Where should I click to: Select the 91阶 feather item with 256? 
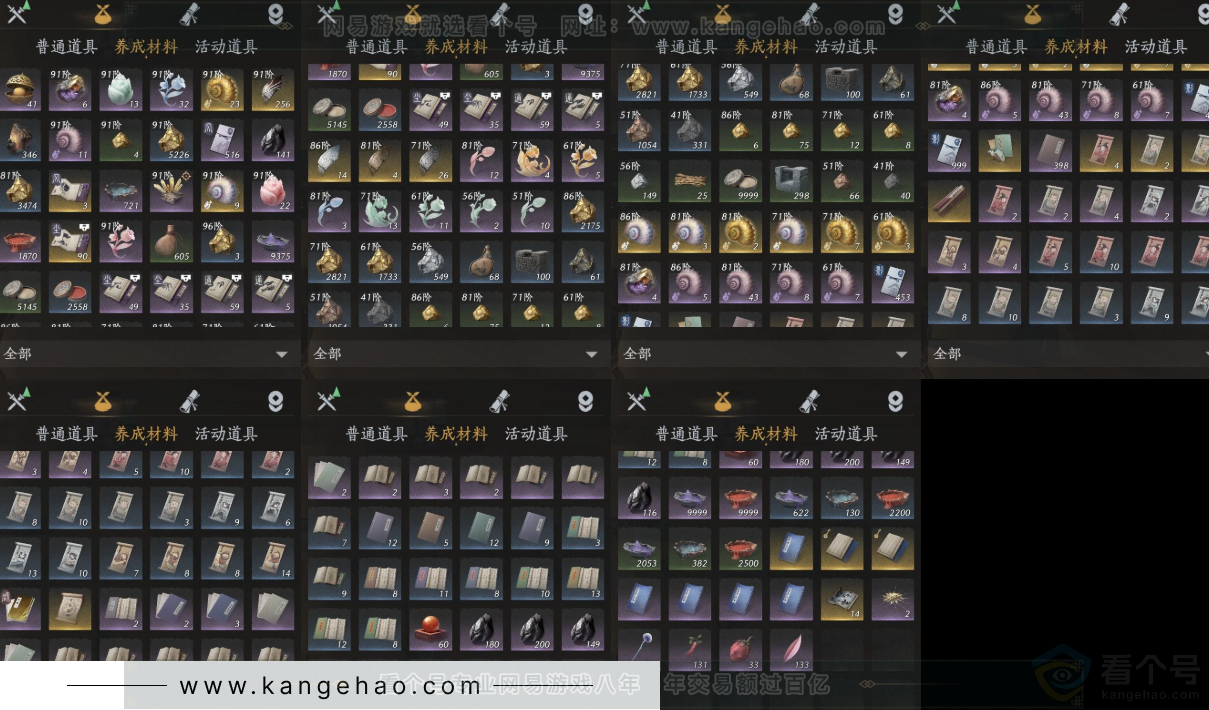[x=273, y=89]
